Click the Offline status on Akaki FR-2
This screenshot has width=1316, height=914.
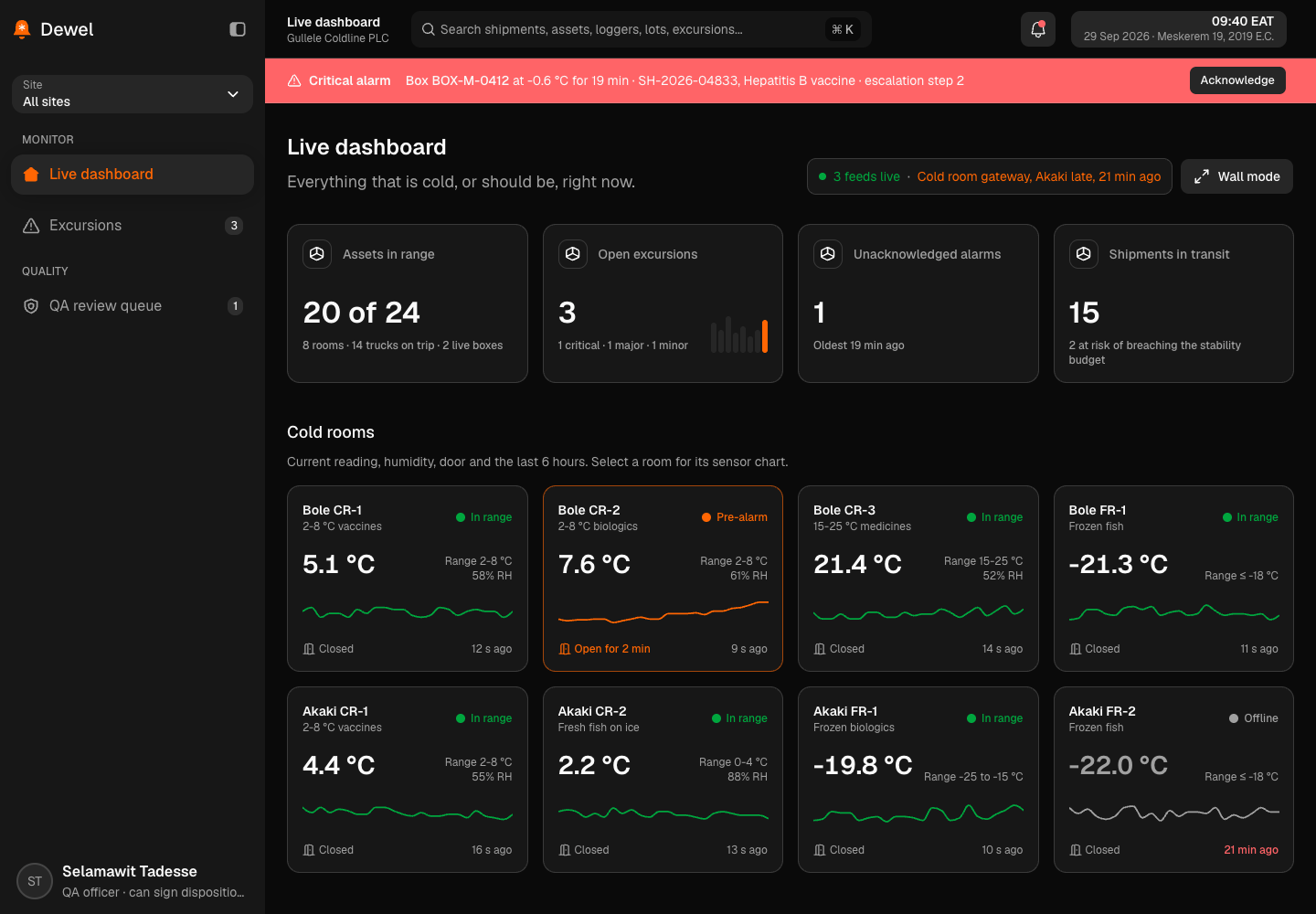click(x=1254, y=718)
